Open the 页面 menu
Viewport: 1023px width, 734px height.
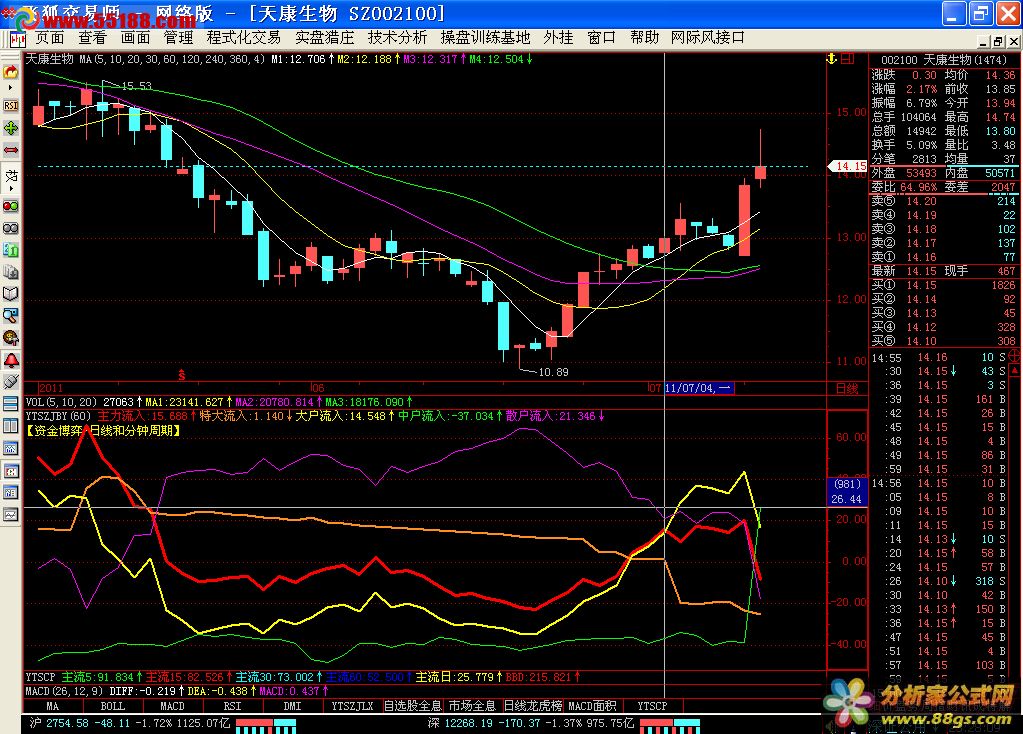[x=50, y=38]
